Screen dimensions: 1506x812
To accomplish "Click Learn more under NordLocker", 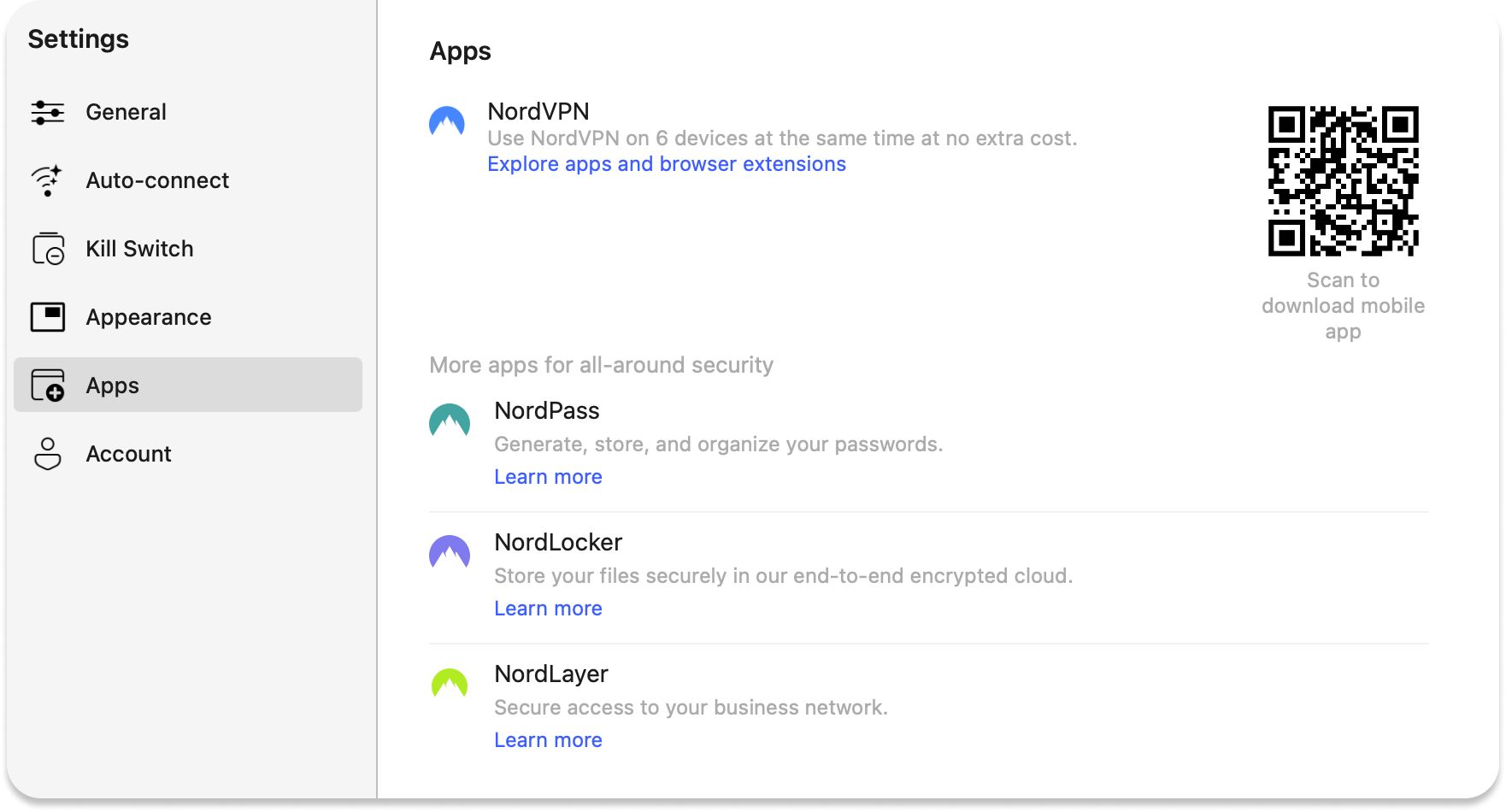I will pyautogui.click(x=548, y=609).
